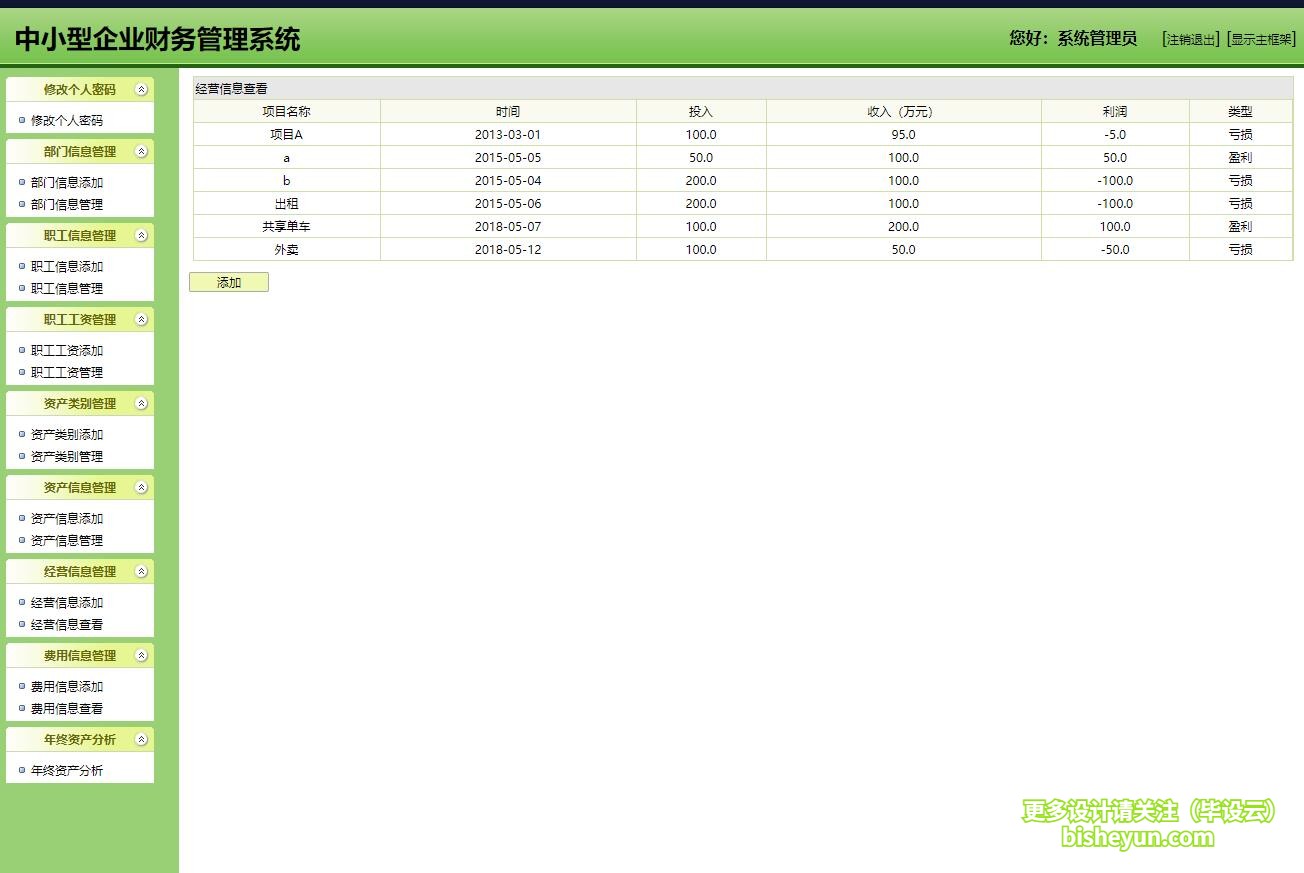Image resolution: width=1304 pixels, height=873 pixels.
Task: Click the 经营信息管理 section header title
Action: pos(80,572)
